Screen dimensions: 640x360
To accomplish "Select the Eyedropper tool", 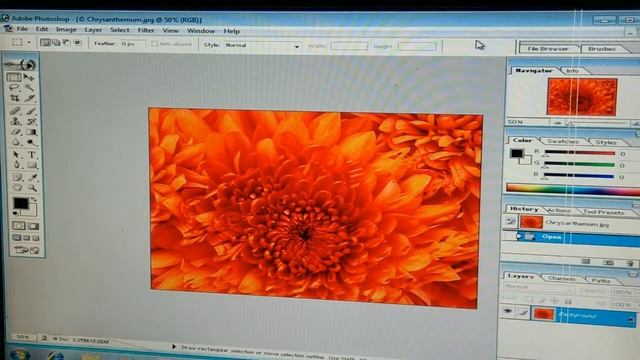I will [33, 177].
